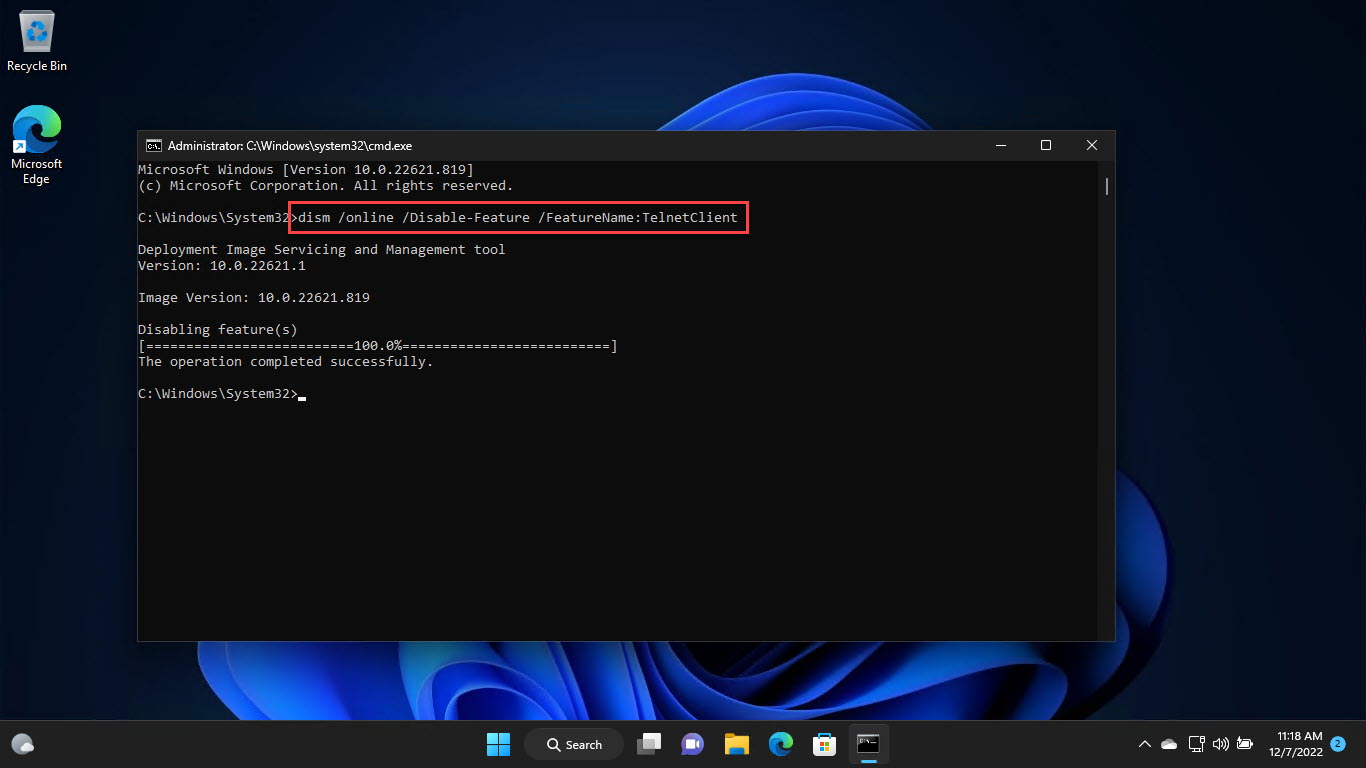This screenshot has height=768, width=1366.
Task: Open the Recycle Bin on the desktop
Action: (36, 30)
